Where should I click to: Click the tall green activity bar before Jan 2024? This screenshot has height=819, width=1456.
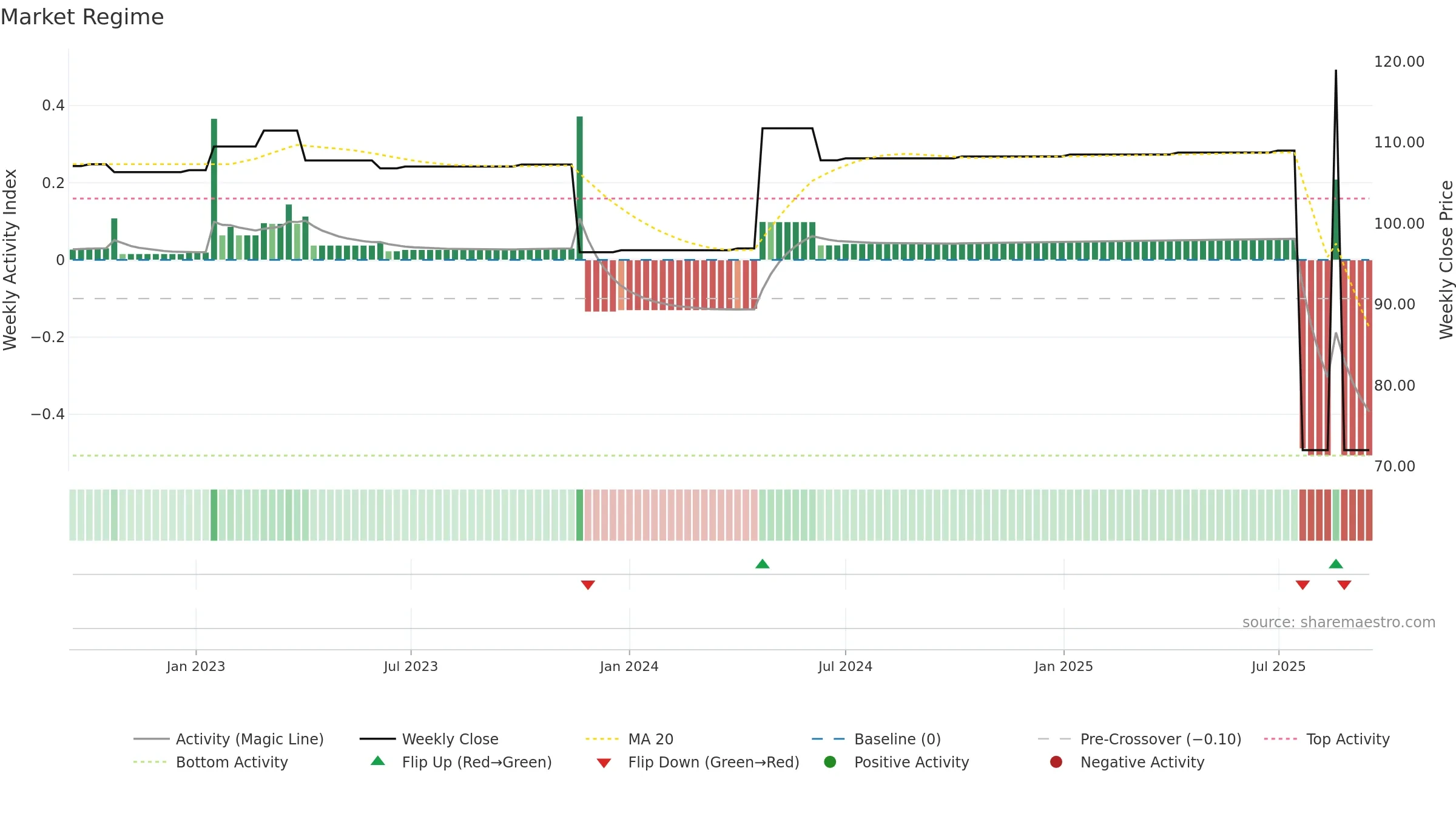click(x=580, y=188)
